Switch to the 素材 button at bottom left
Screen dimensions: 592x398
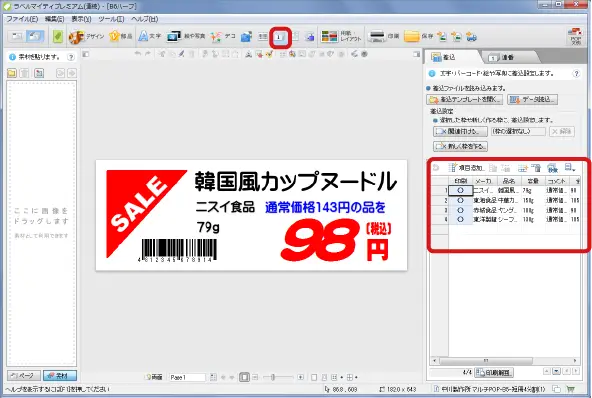pyautogui.click(x=60, y=376)
